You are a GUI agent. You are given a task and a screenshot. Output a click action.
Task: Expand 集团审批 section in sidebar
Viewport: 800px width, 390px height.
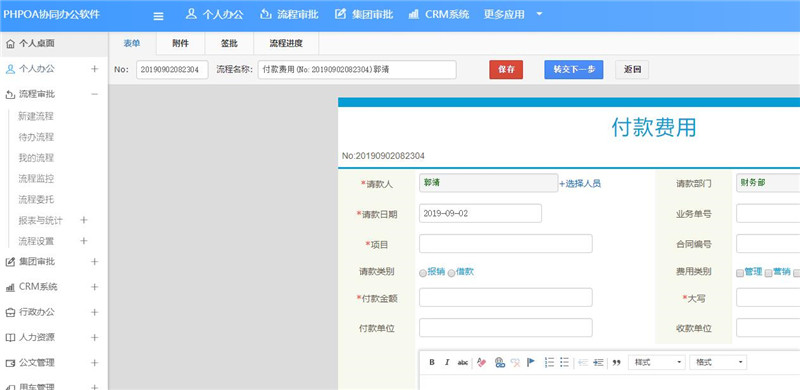click(x=94, y=262)
